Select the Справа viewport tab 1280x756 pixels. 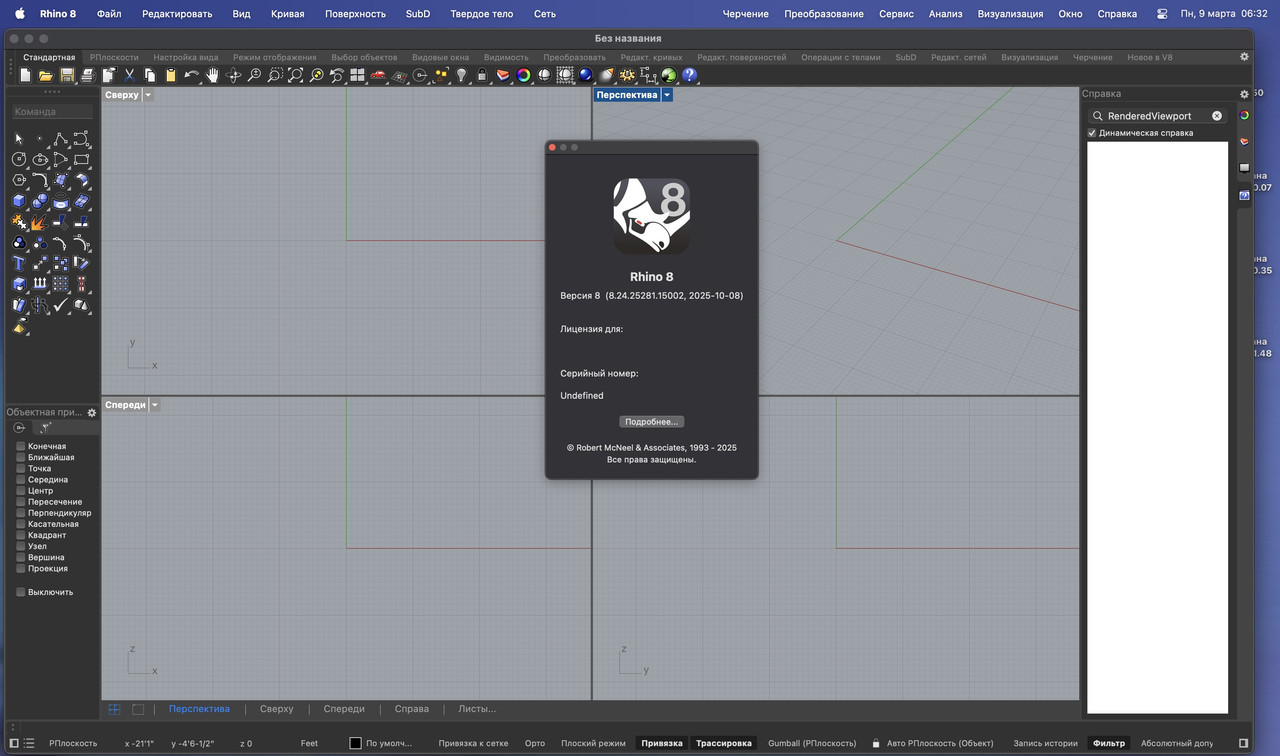412,709
